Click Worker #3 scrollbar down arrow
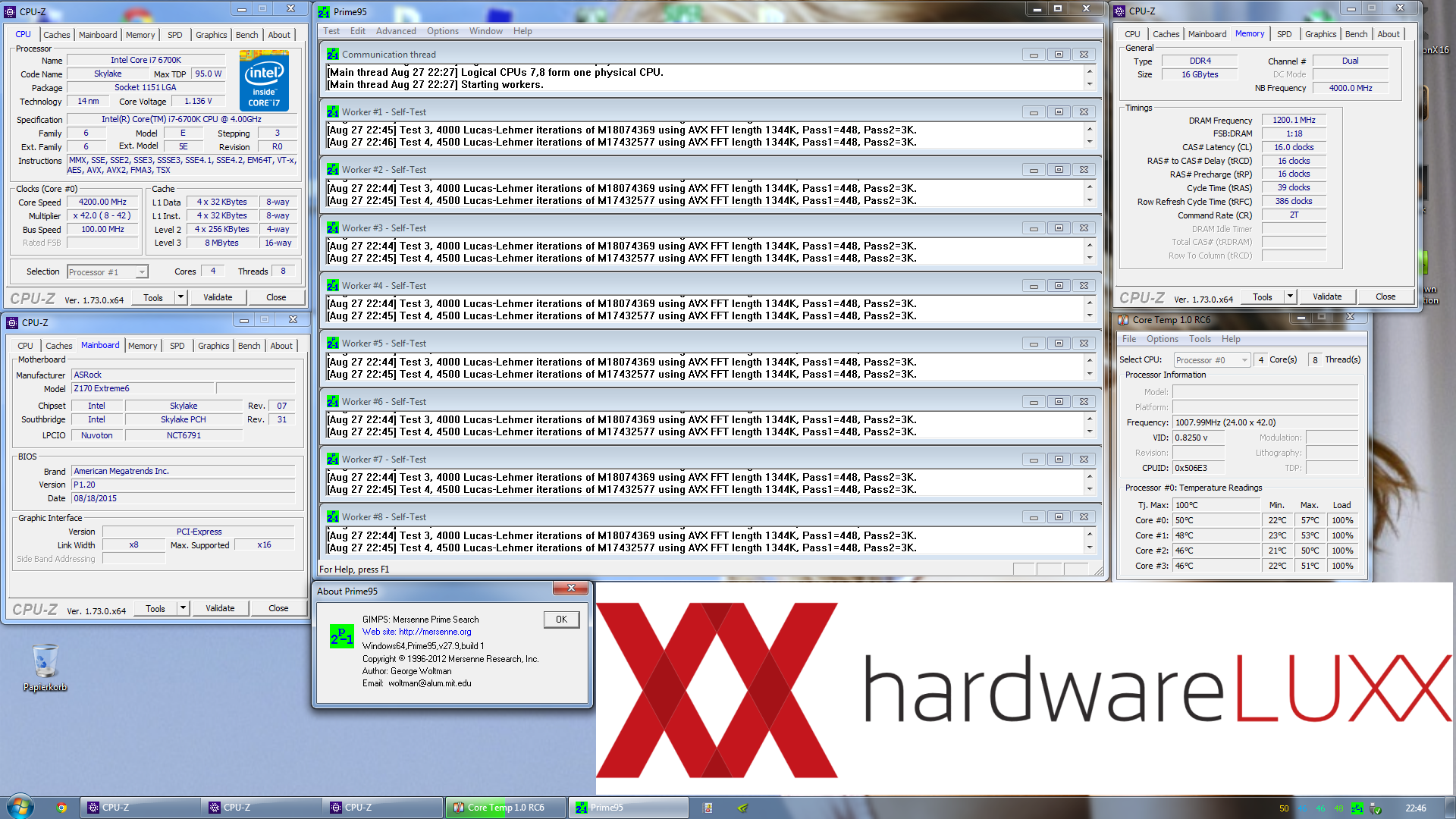Image resolution: width=1456 pixels, height=819 pixels. [x=1090, y=258]
